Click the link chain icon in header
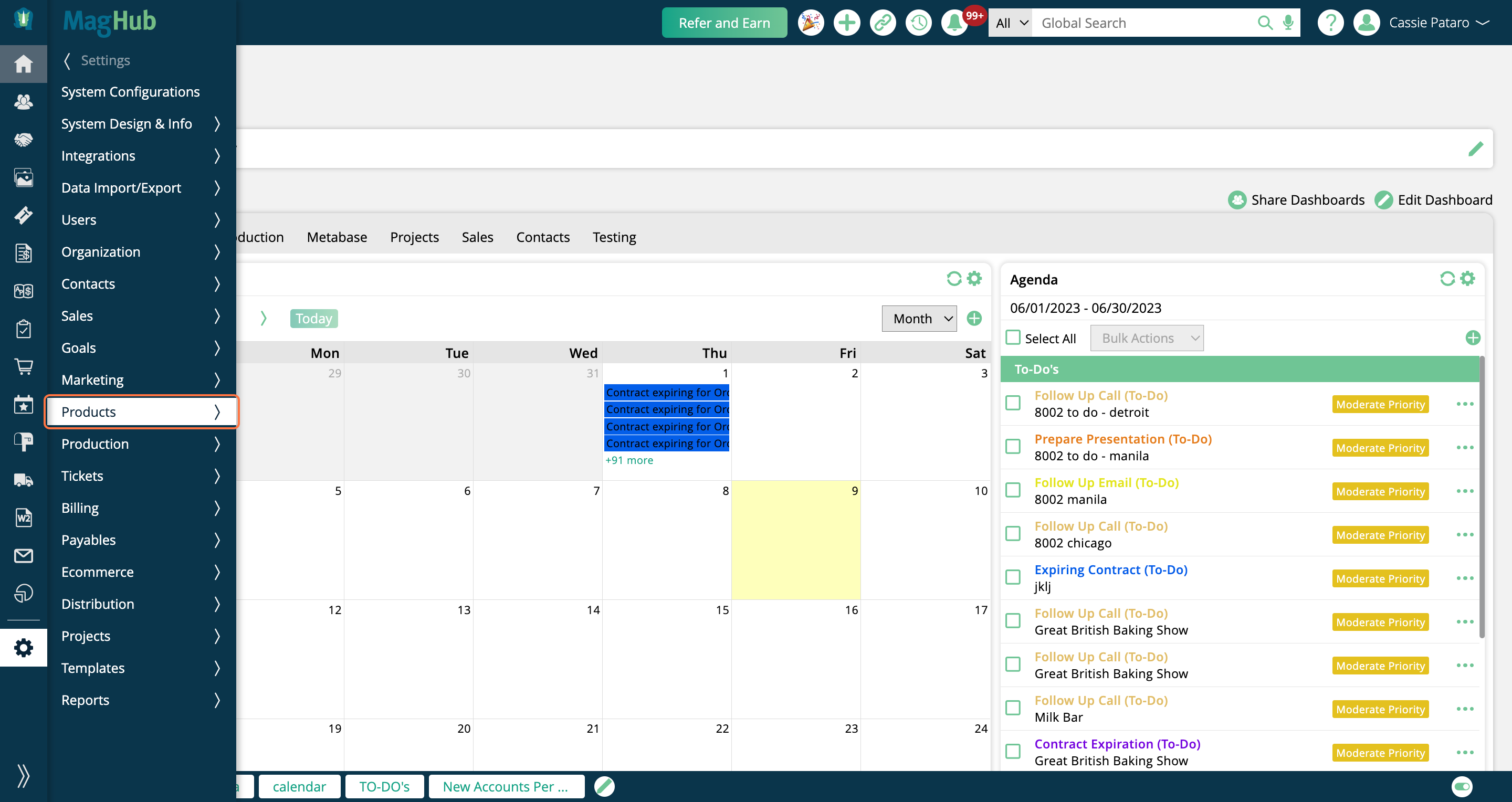The image size is (1512, 802). pos(882,23)
